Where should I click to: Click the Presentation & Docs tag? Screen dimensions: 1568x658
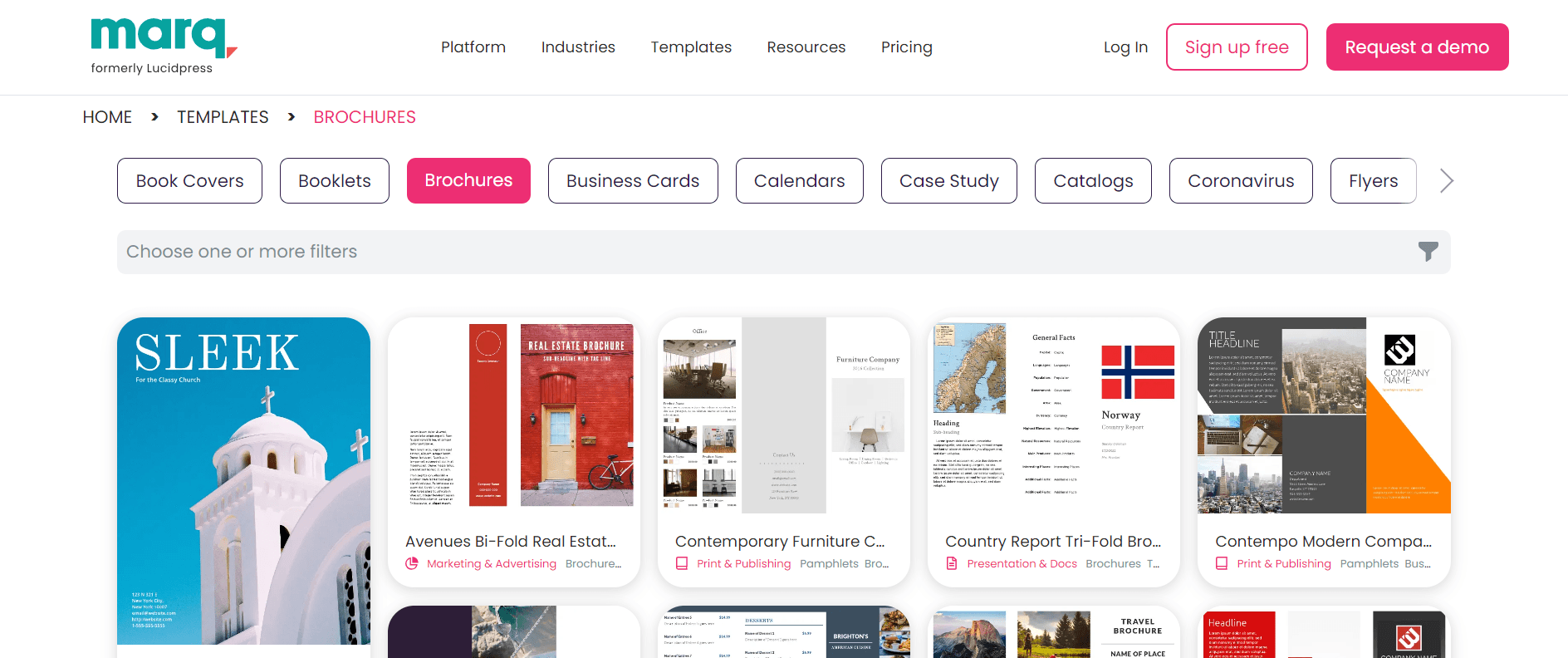(1022, 563)
